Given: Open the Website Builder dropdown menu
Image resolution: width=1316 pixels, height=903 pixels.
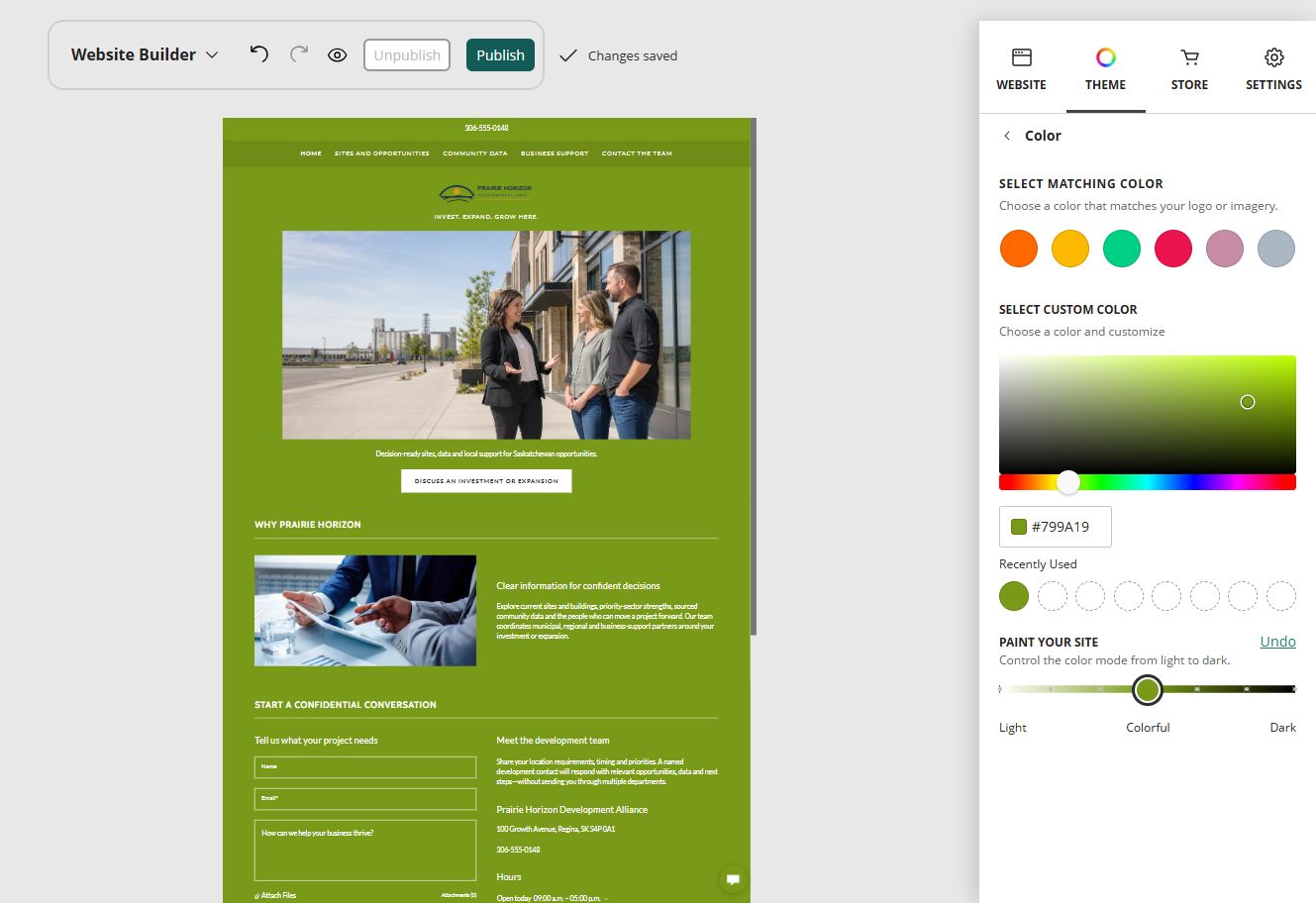Looking at the screenshot, I should [x=145, y=55].
